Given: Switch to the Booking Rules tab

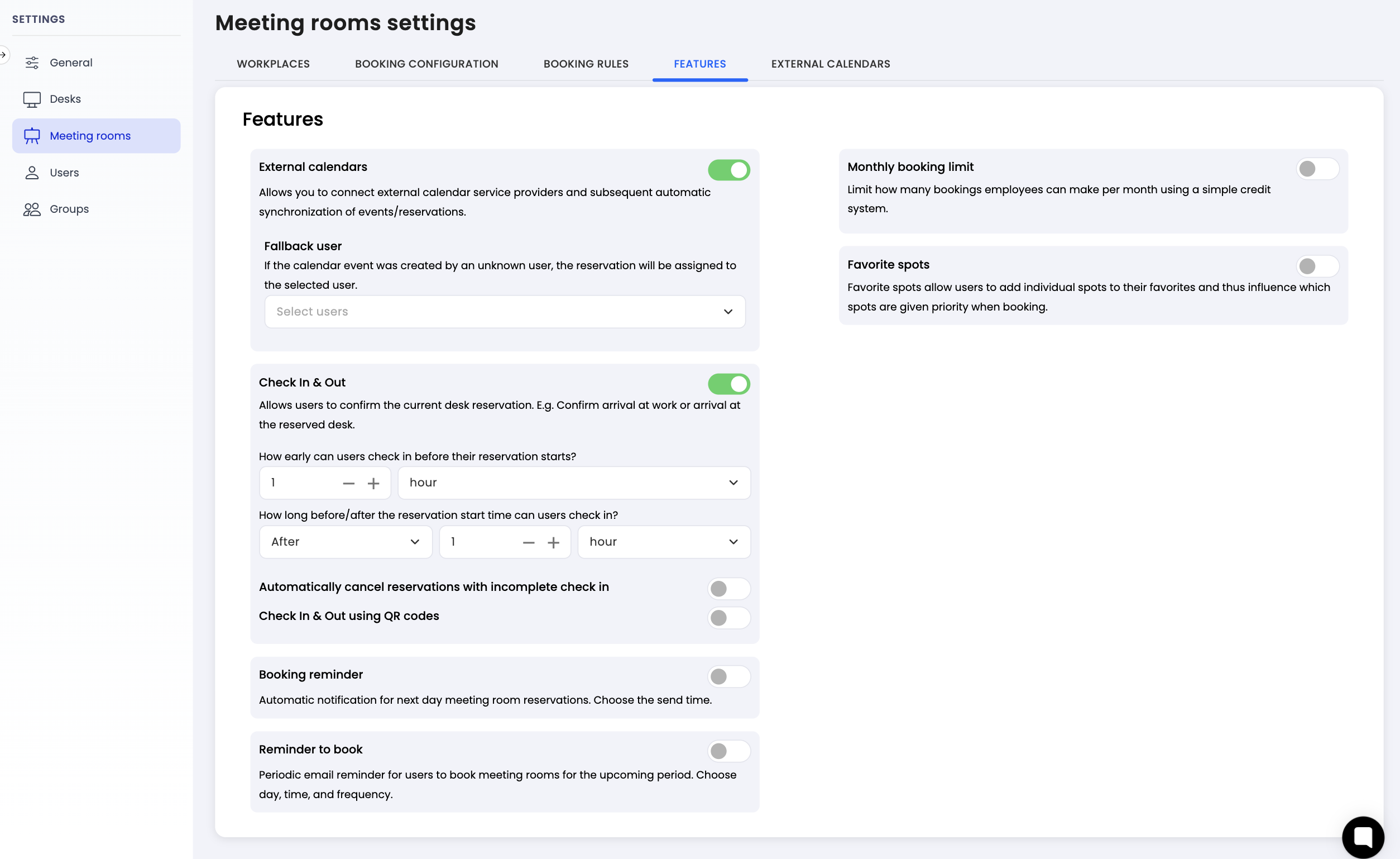Looking at the screenshot, I should tap(586, 64).
